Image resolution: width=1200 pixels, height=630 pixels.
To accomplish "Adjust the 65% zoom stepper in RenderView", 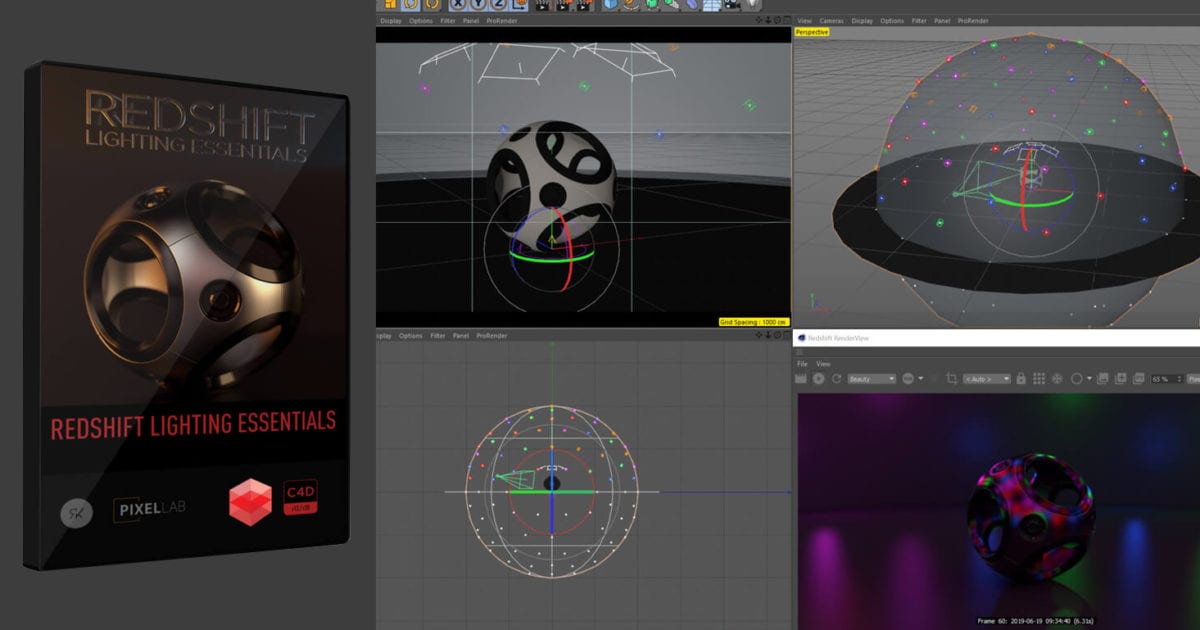I will (1179, 379).
